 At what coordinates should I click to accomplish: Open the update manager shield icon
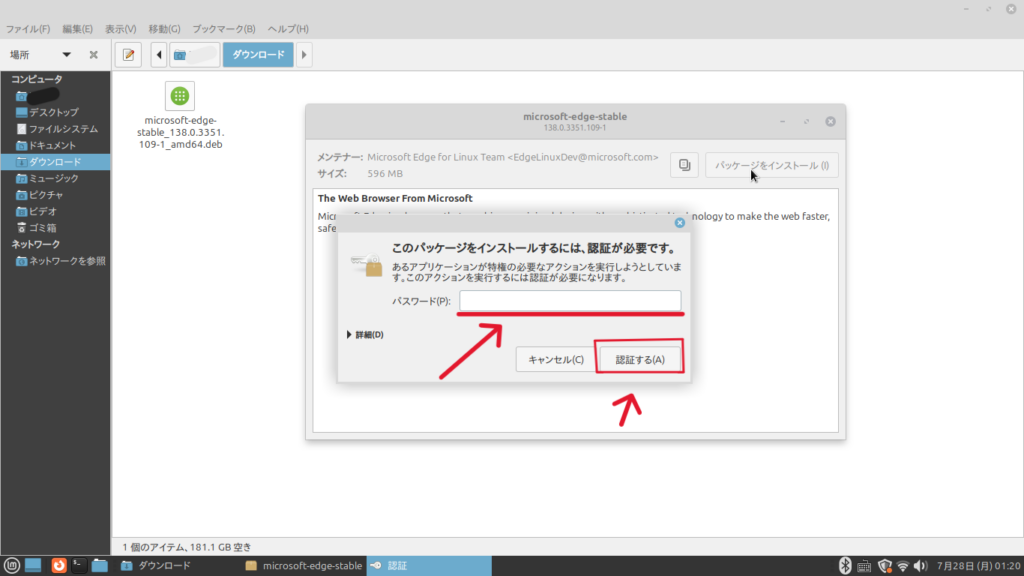pyautogui.click(x=884, y=566)
